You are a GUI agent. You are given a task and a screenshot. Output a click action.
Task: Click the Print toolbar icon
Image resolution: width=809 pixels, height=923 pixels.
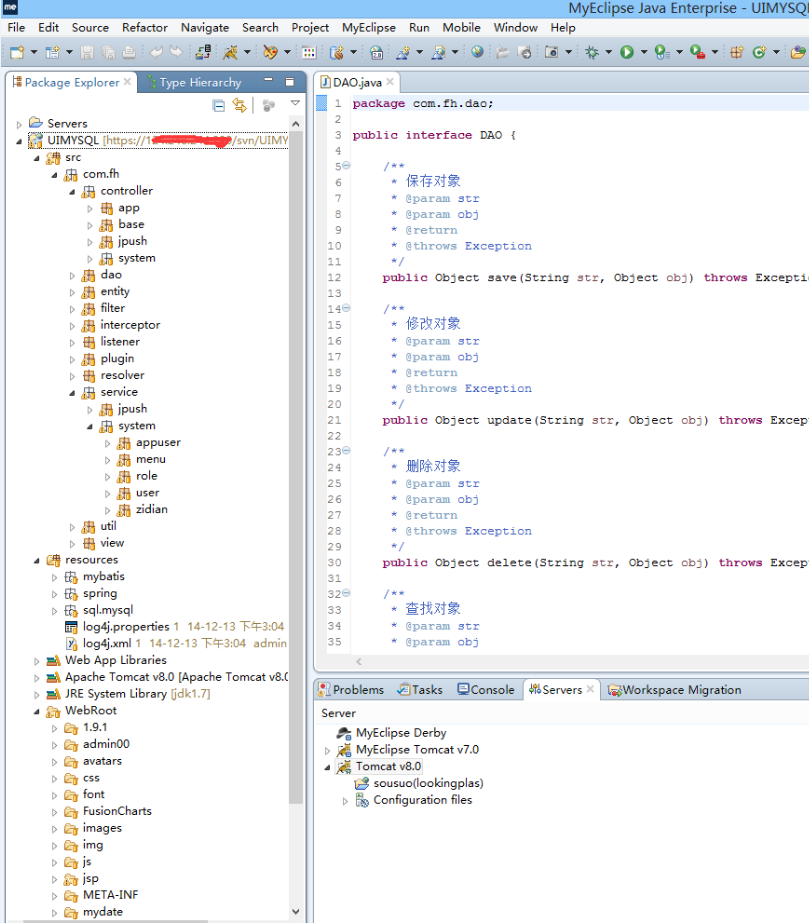pyautogui.click(x=129, y=52)
